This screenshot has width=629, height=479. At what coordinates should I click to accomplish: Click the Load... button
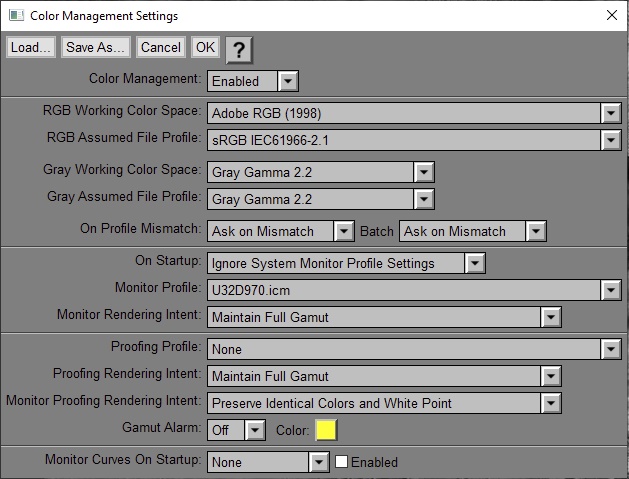click(x=31, y=47)
